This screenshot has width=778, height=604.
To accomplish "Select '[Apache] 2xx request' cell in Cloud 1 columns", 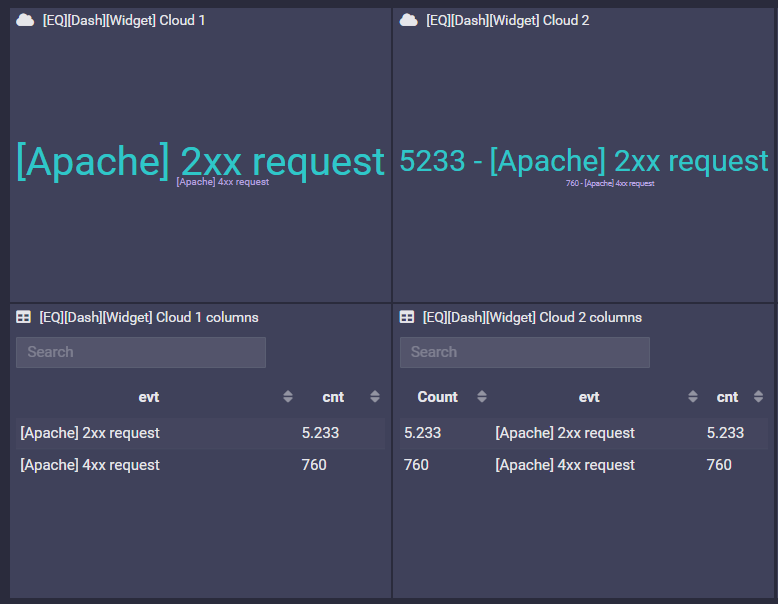I will 90,433.
